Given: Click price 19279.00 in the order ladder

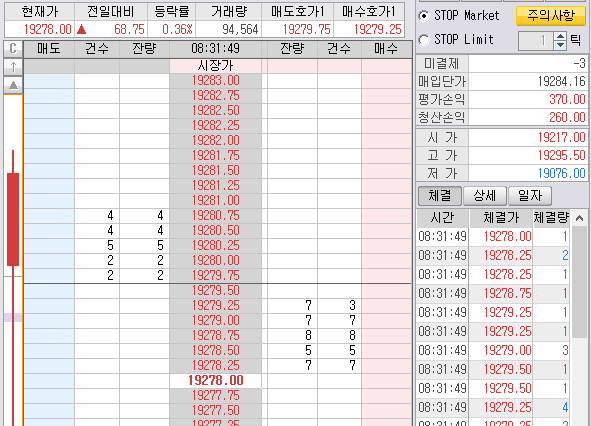Looking at the screenshot, I should 215,320.
